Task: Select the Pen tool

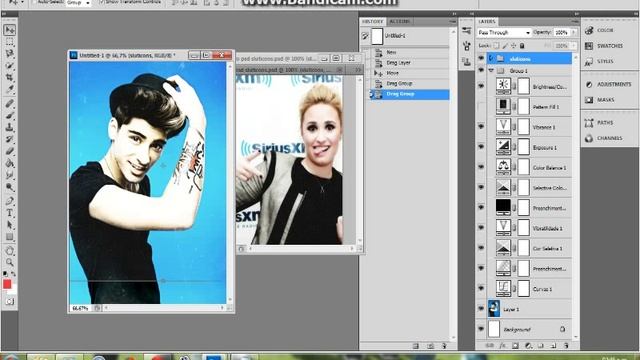Action: tap(9, 201)
